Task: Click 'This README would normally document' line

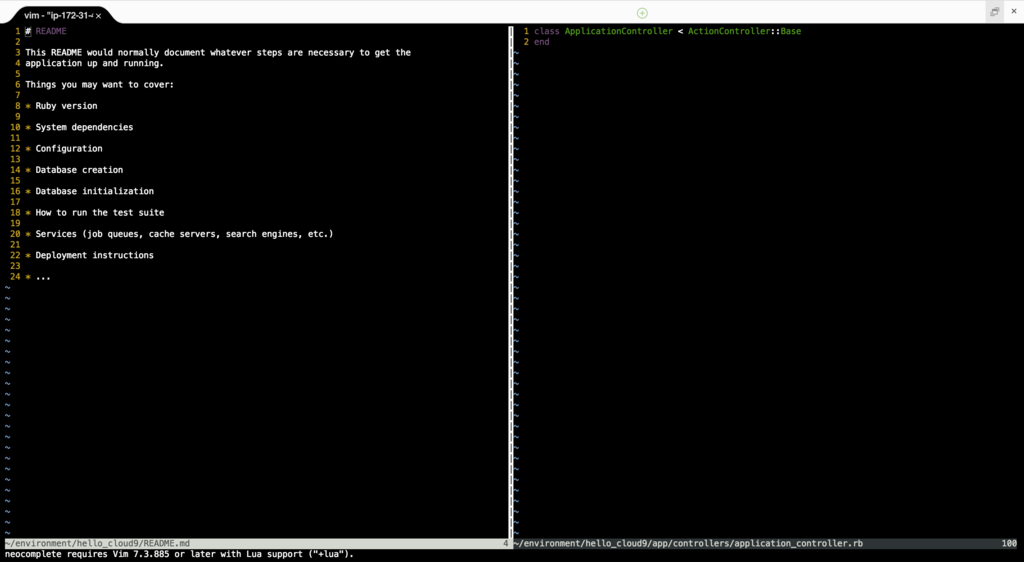Action: click(218, 52)
